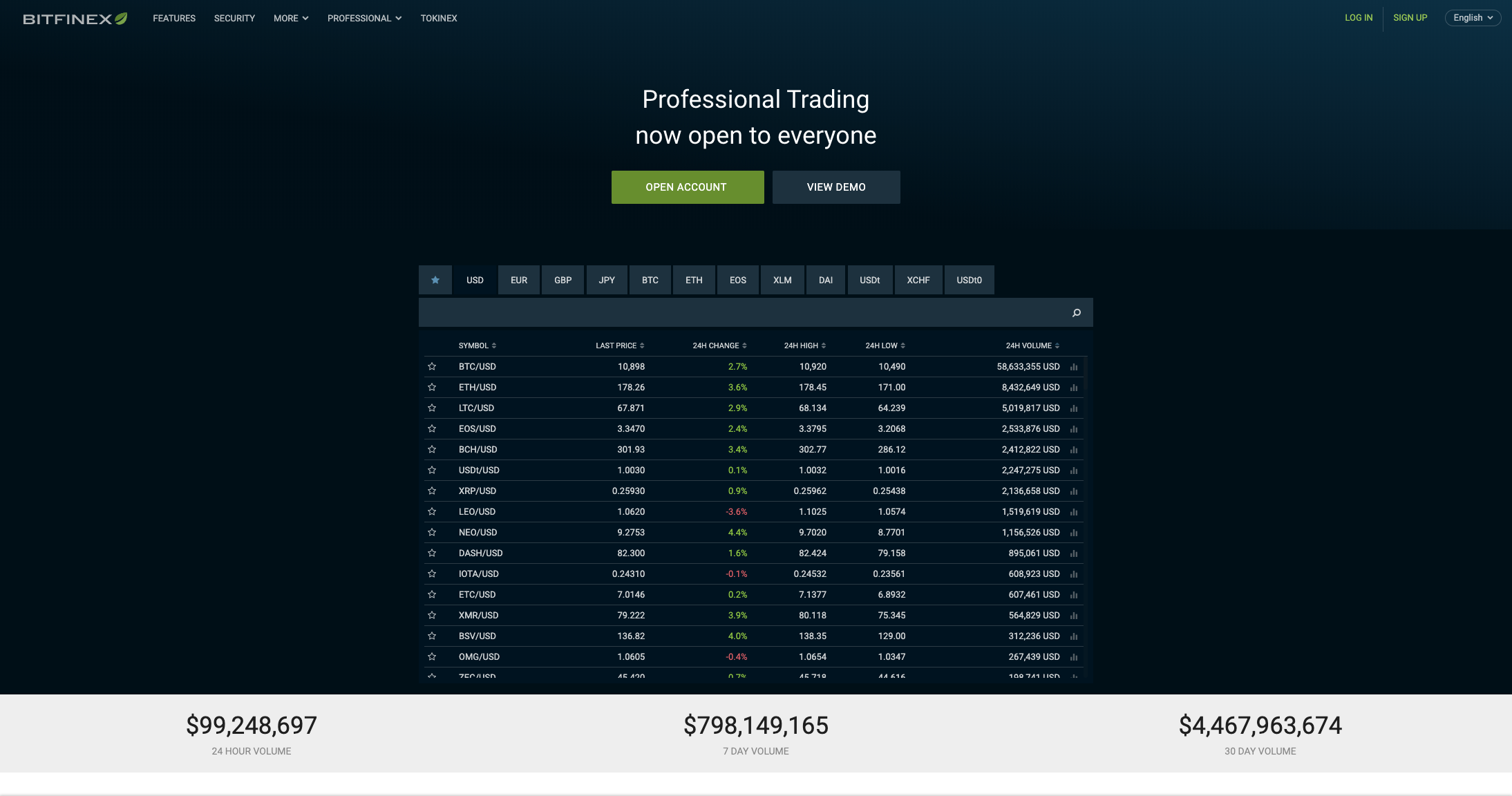Open the DASH/USD symbol row

(x=755, y=553)
